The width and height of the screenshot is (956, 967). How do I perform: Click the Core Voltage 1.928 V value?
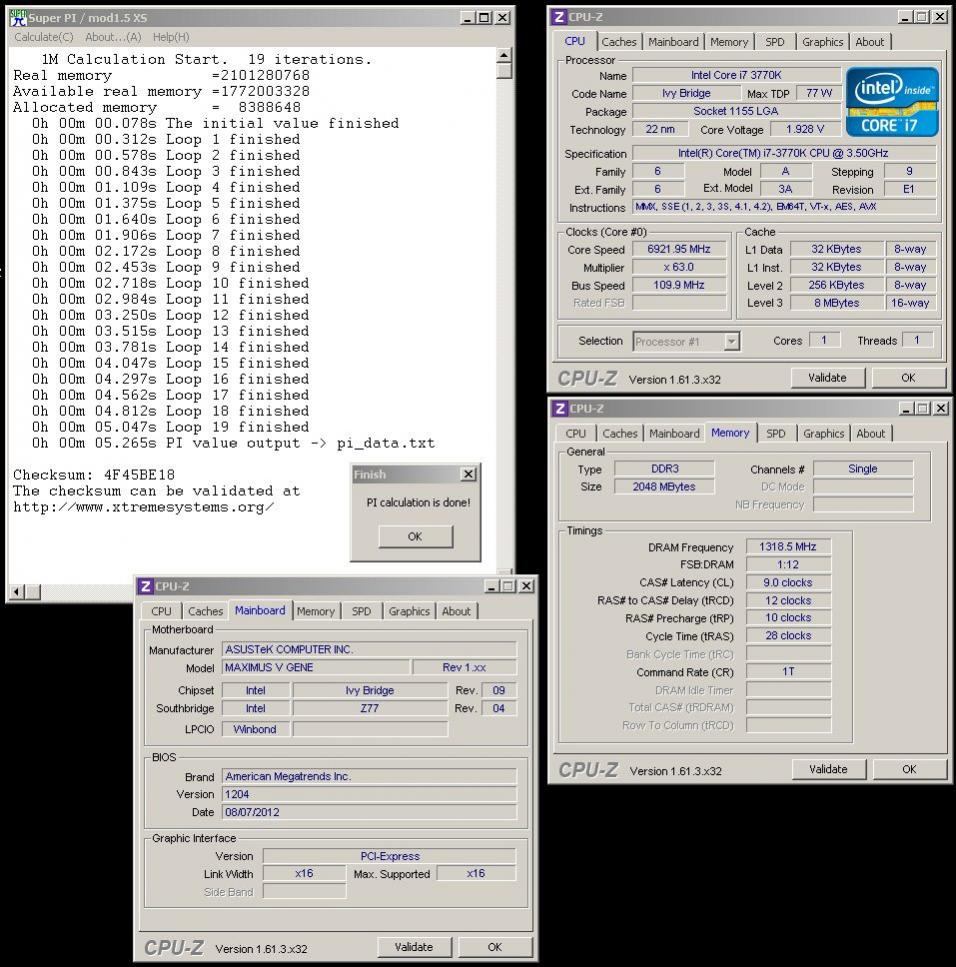[x=805, y=129]
